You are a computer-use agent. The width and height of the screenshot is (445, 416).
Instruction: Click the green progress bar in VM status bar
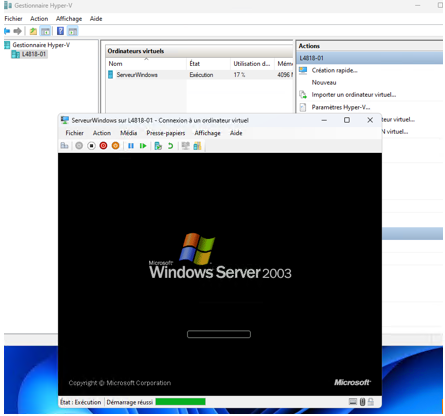click(x=180, y=402)
